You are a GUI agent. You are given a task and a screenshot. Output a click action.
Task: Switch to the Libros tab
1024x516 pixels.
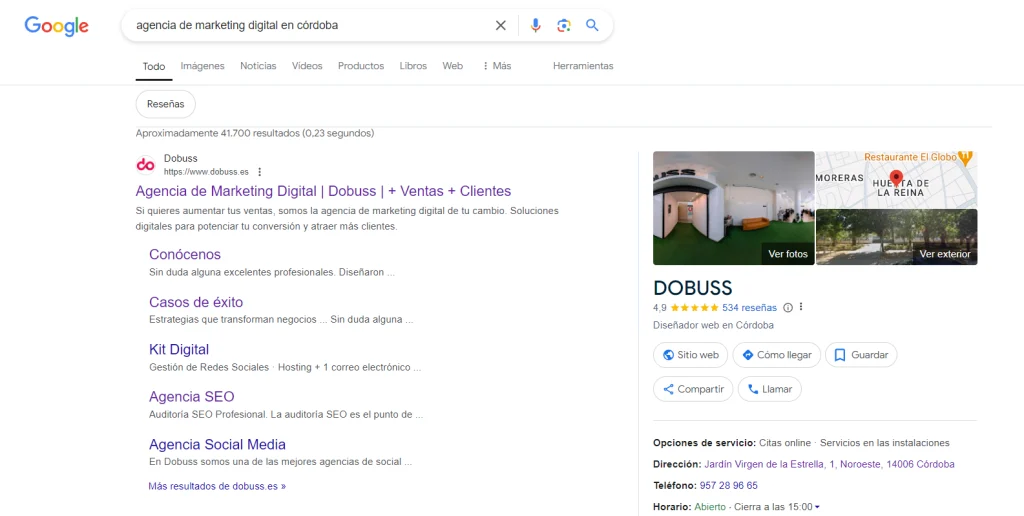point(413,66)
